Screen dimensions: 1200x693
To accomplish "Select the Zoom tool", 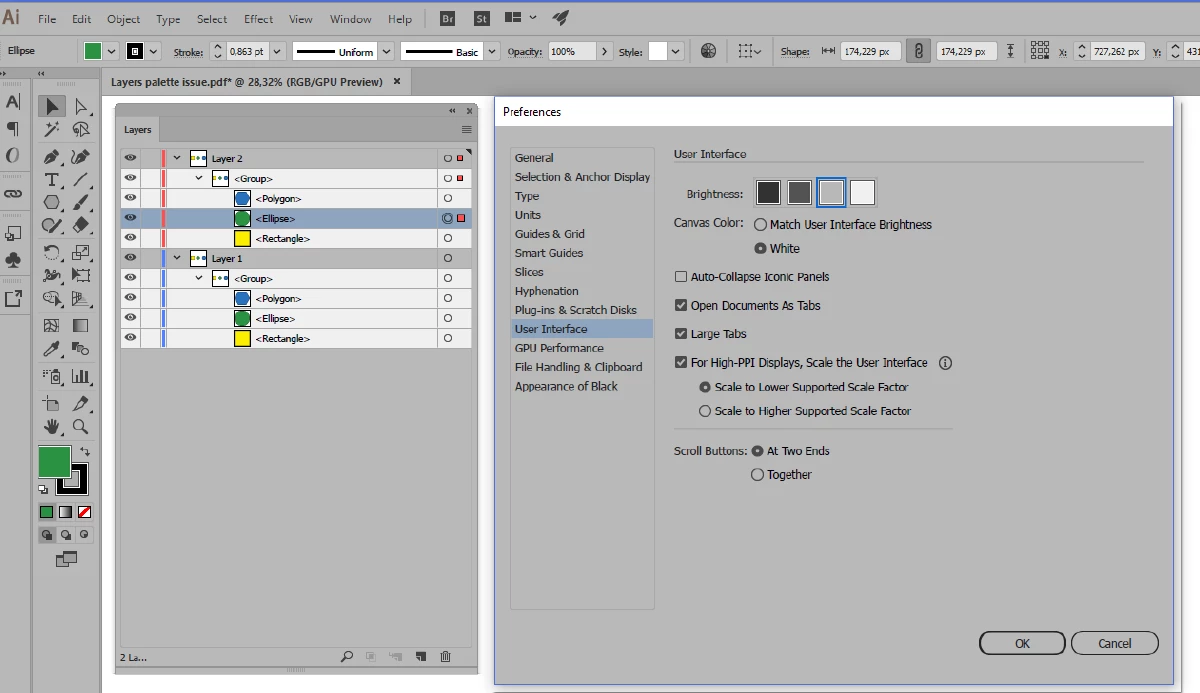I will pyautogui.click(x=81, y=427).
